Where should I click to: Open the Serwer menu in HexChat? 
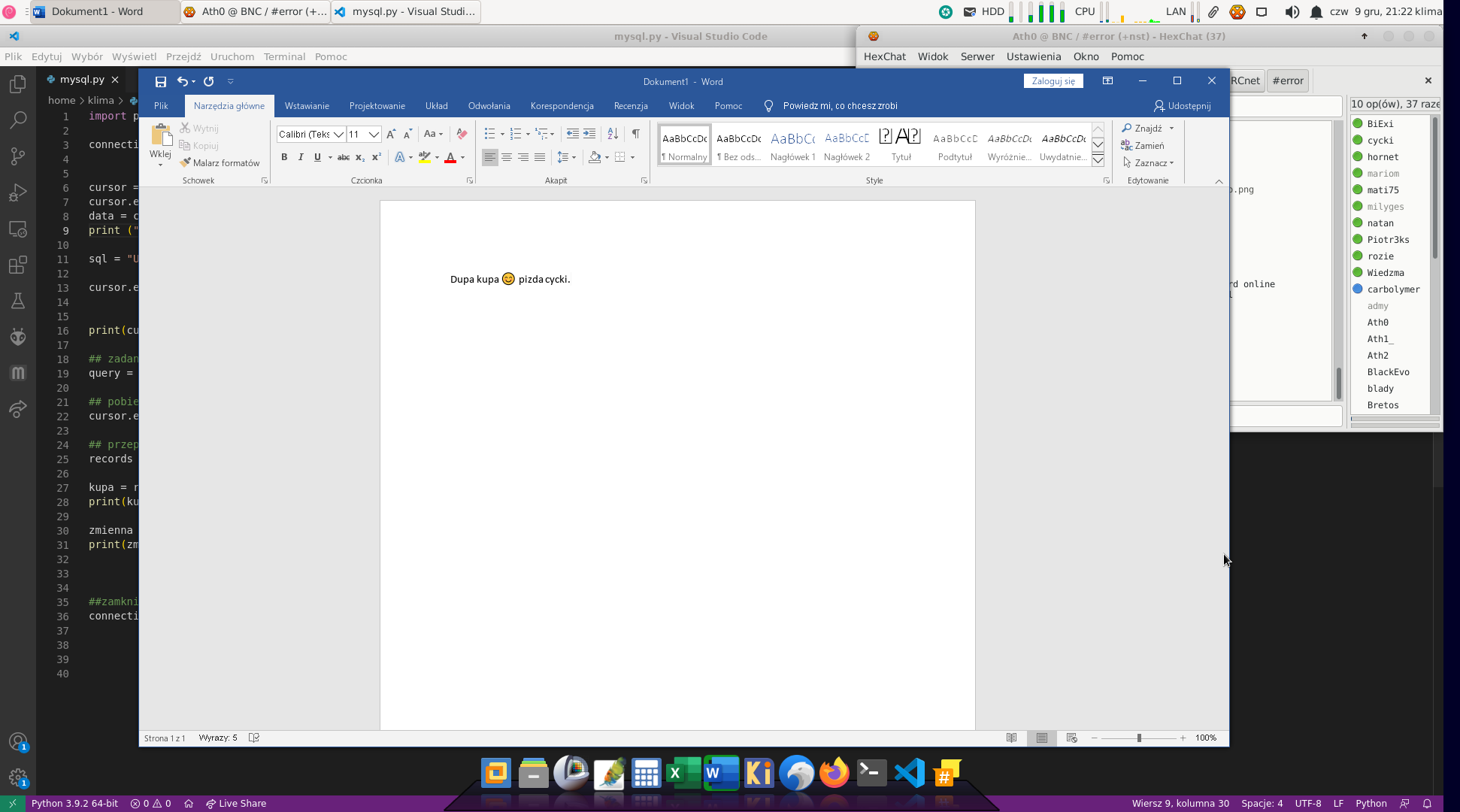point(977,56)
